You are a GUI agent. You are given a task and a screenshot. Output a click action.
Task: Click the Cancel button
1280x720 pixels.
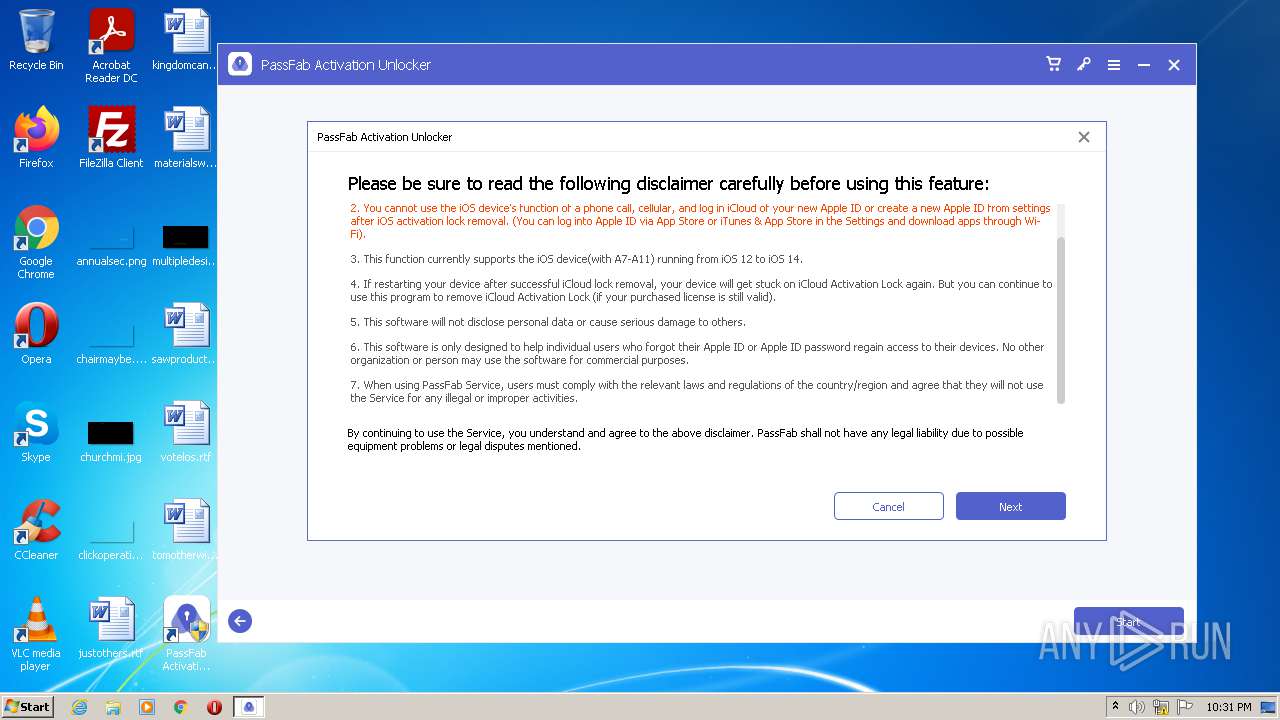click(889, 506)
